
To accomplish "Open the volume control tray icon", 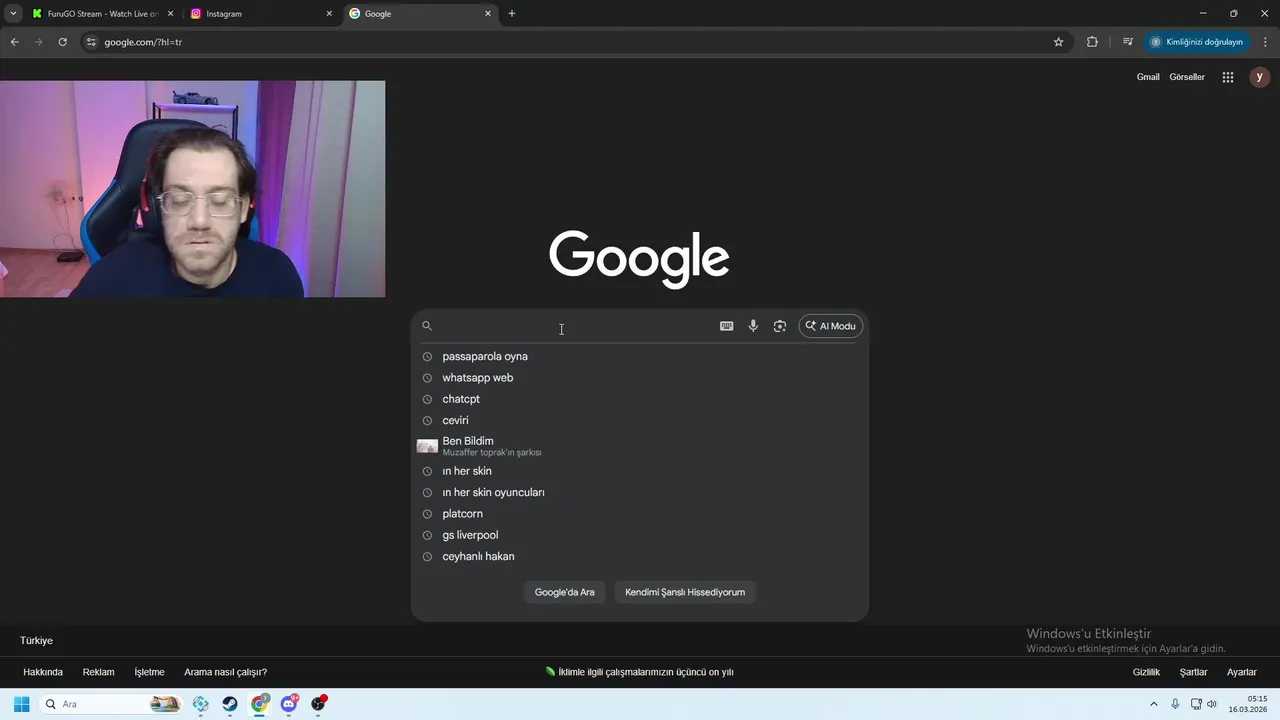I will pos(1212,704).
